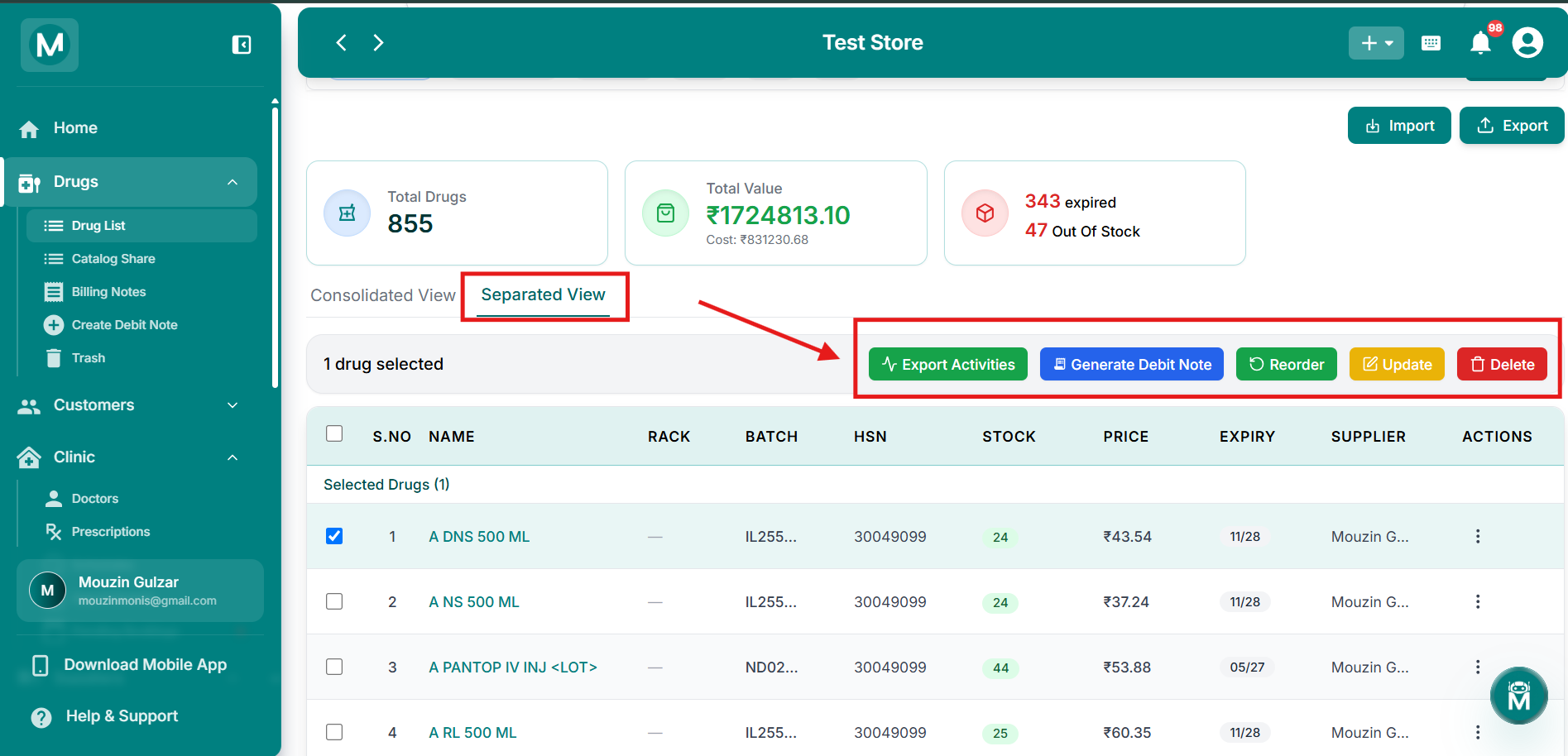Click the red Delete button
The width and height of the screenshot is (1568, 756).
pos(1502,365)
